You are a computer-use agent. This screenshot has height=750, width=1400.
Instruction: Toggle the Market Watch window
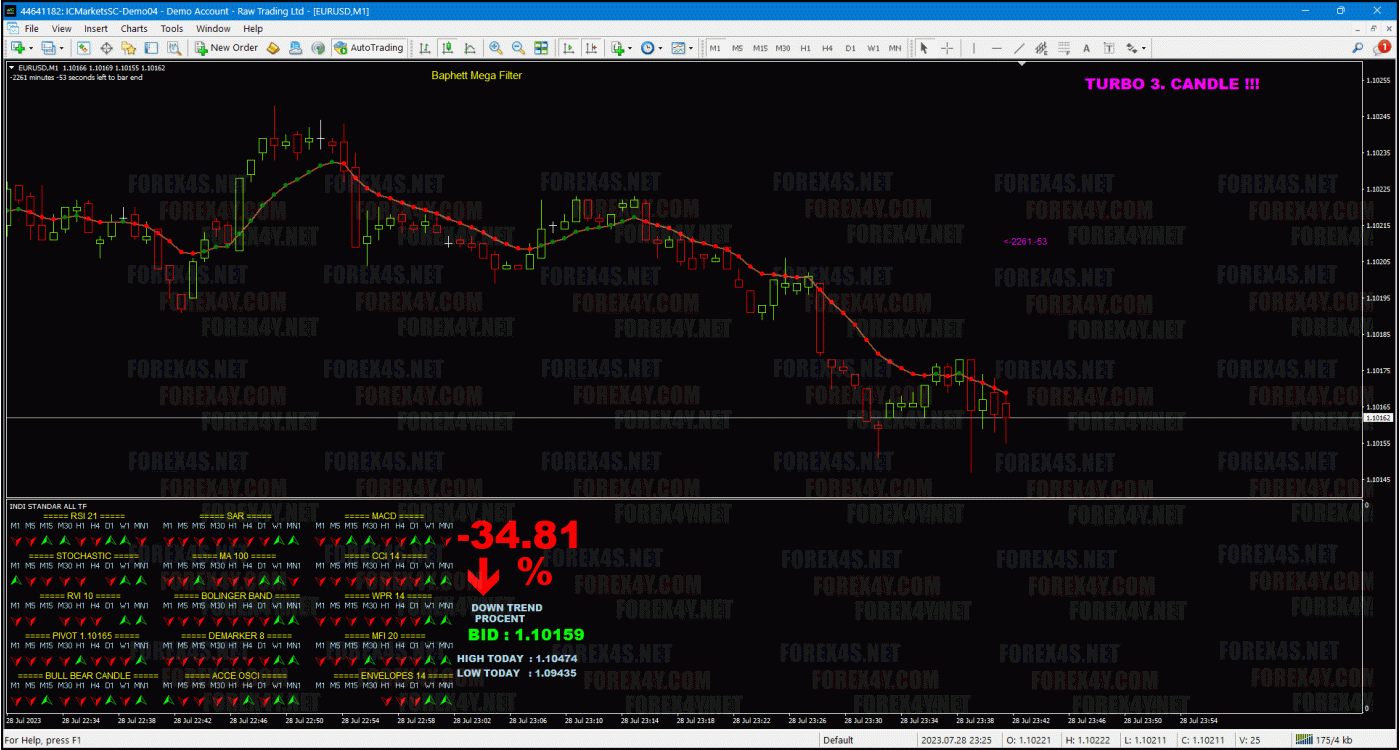[84, 48]
